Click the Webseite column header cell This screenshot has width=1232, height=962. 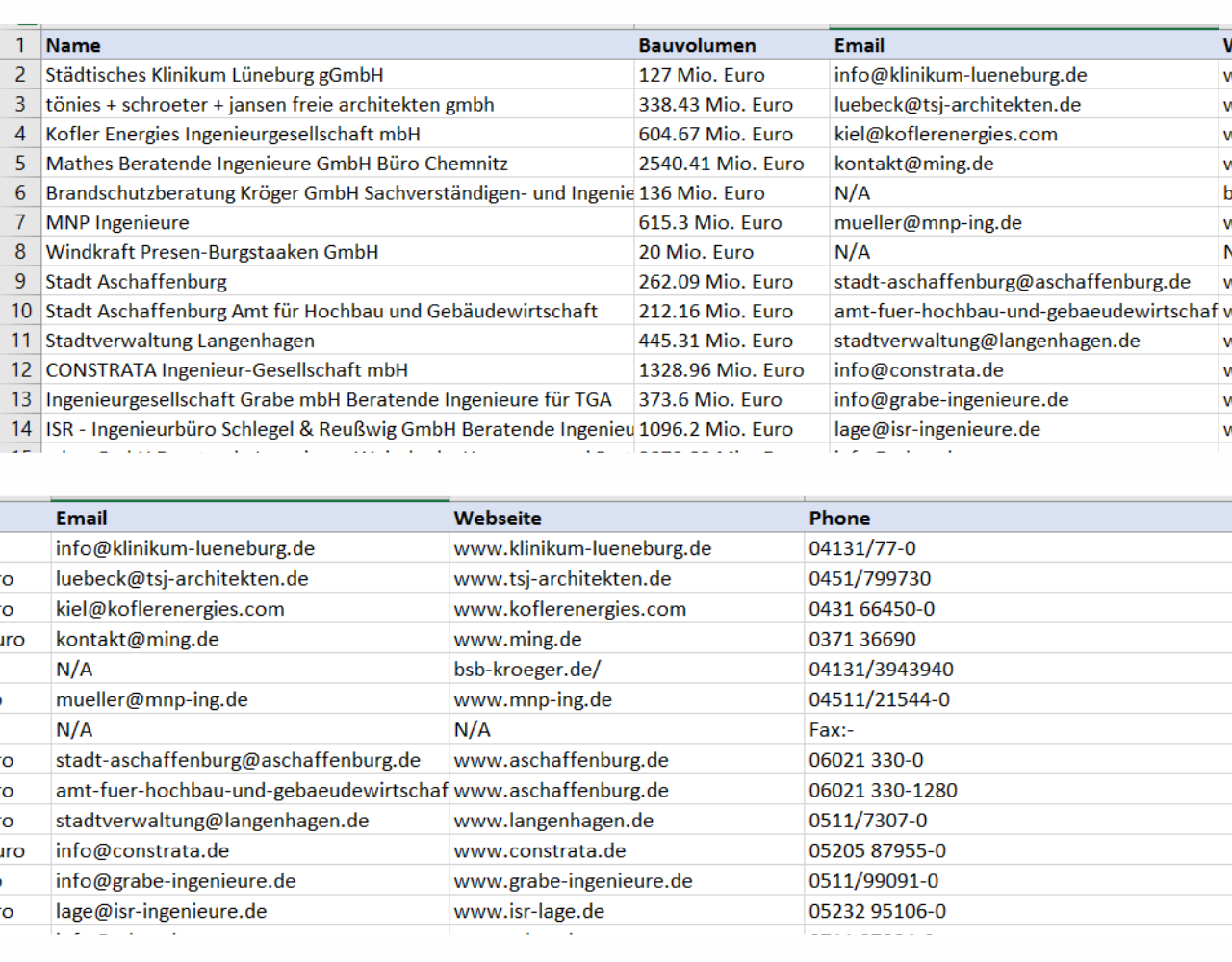(x=627, y=518)
